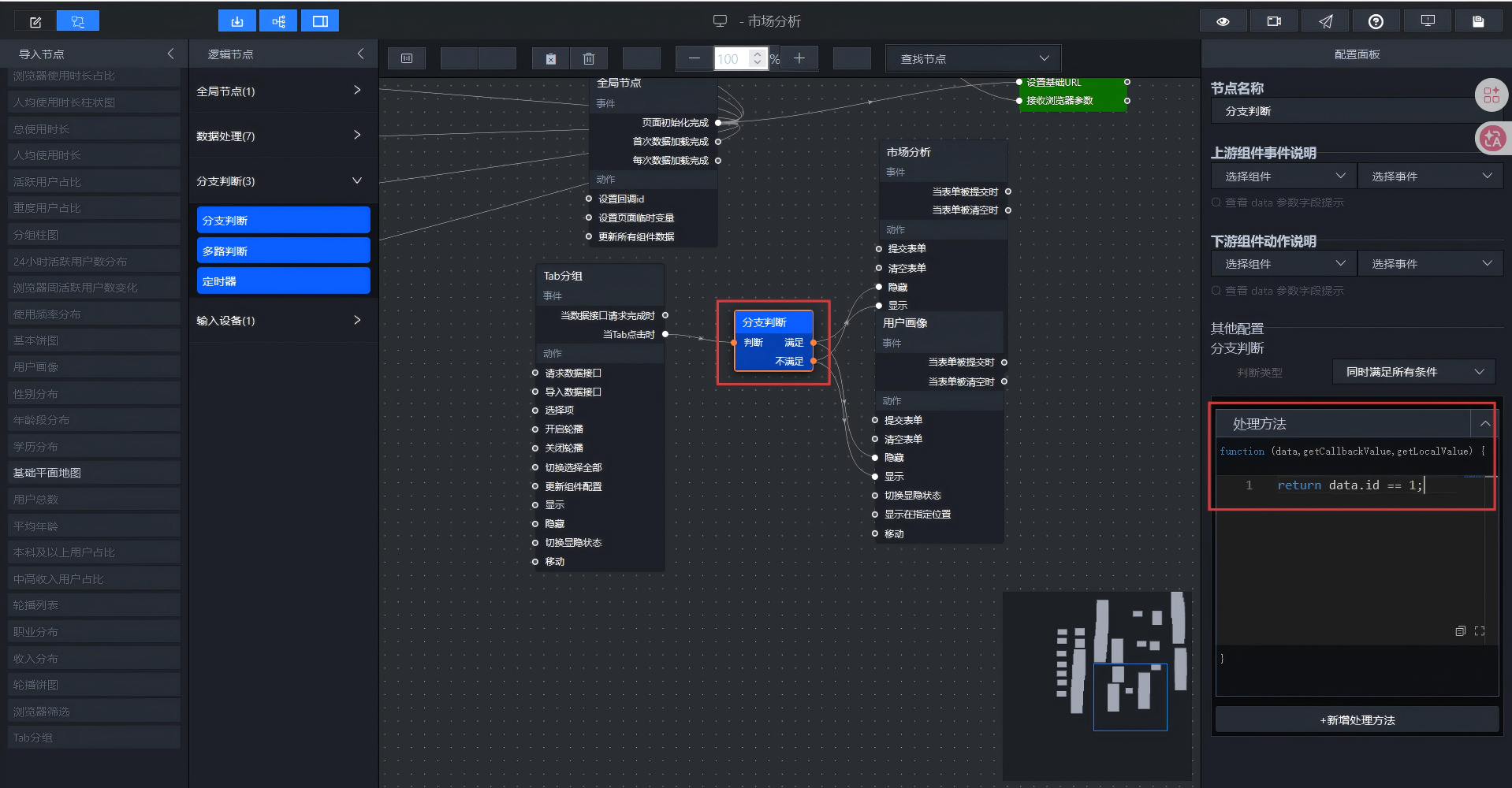Collapse the 逻辑节点 panel
The image size is (1512, 788).
tap(360, 54)
